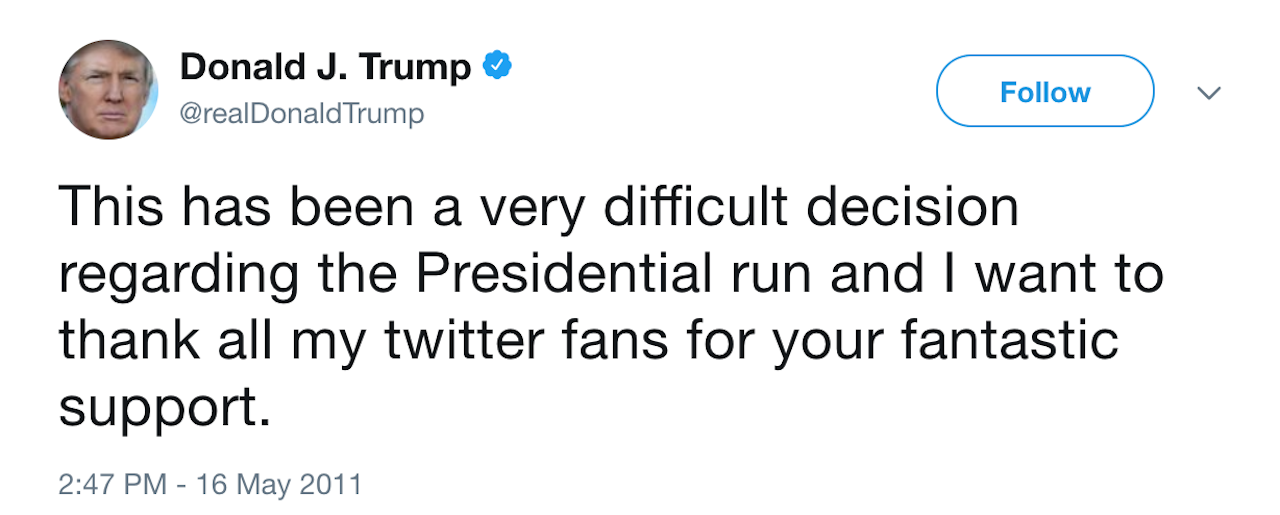Click the Follow button

tap(1044, 92)
